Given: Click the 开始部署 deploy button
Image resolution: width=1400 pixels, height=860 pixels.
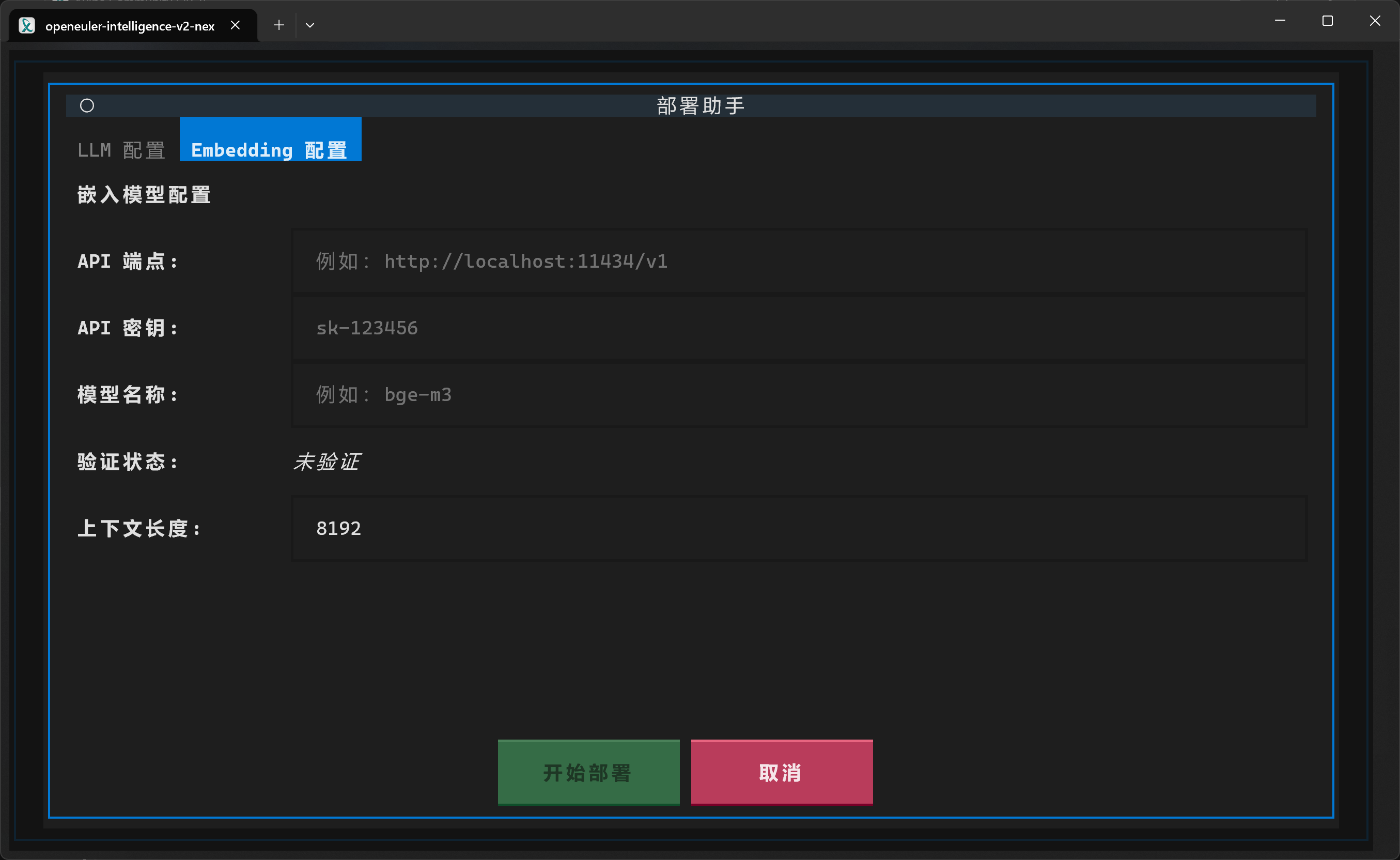Looking at the screenshot, I should tap(588, 772).
